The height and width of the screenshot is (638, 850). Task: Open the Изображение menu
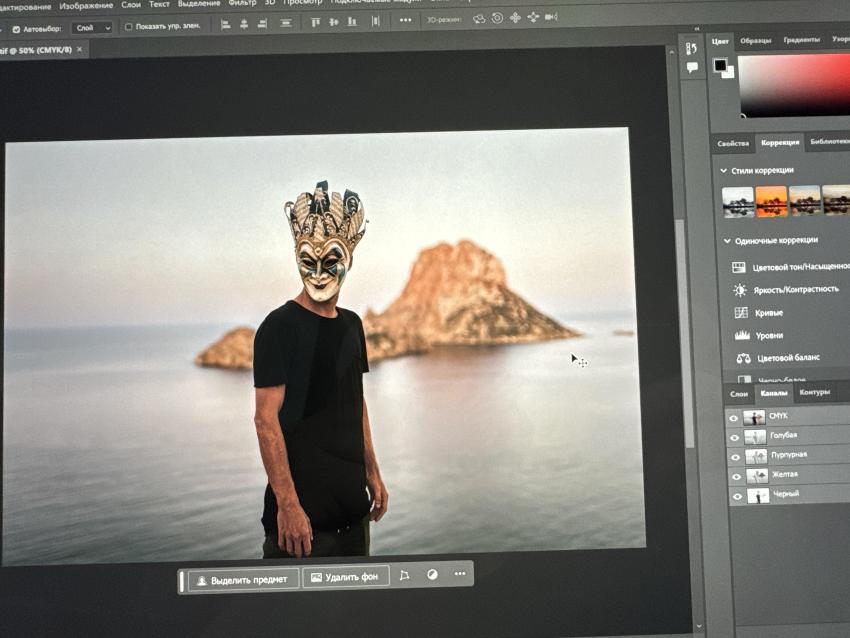pos(86,6)
